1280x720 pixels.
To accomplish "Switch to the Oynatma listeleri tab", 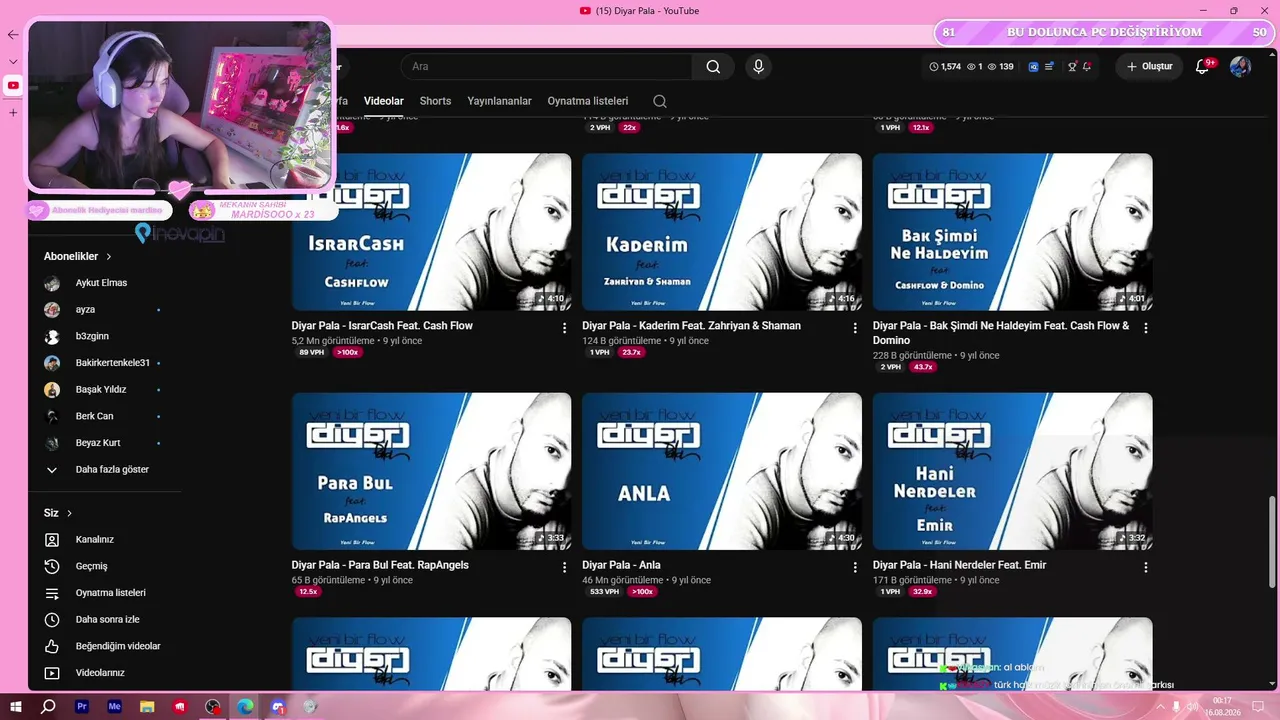I will pyautogui.click(x=588, y=101).
